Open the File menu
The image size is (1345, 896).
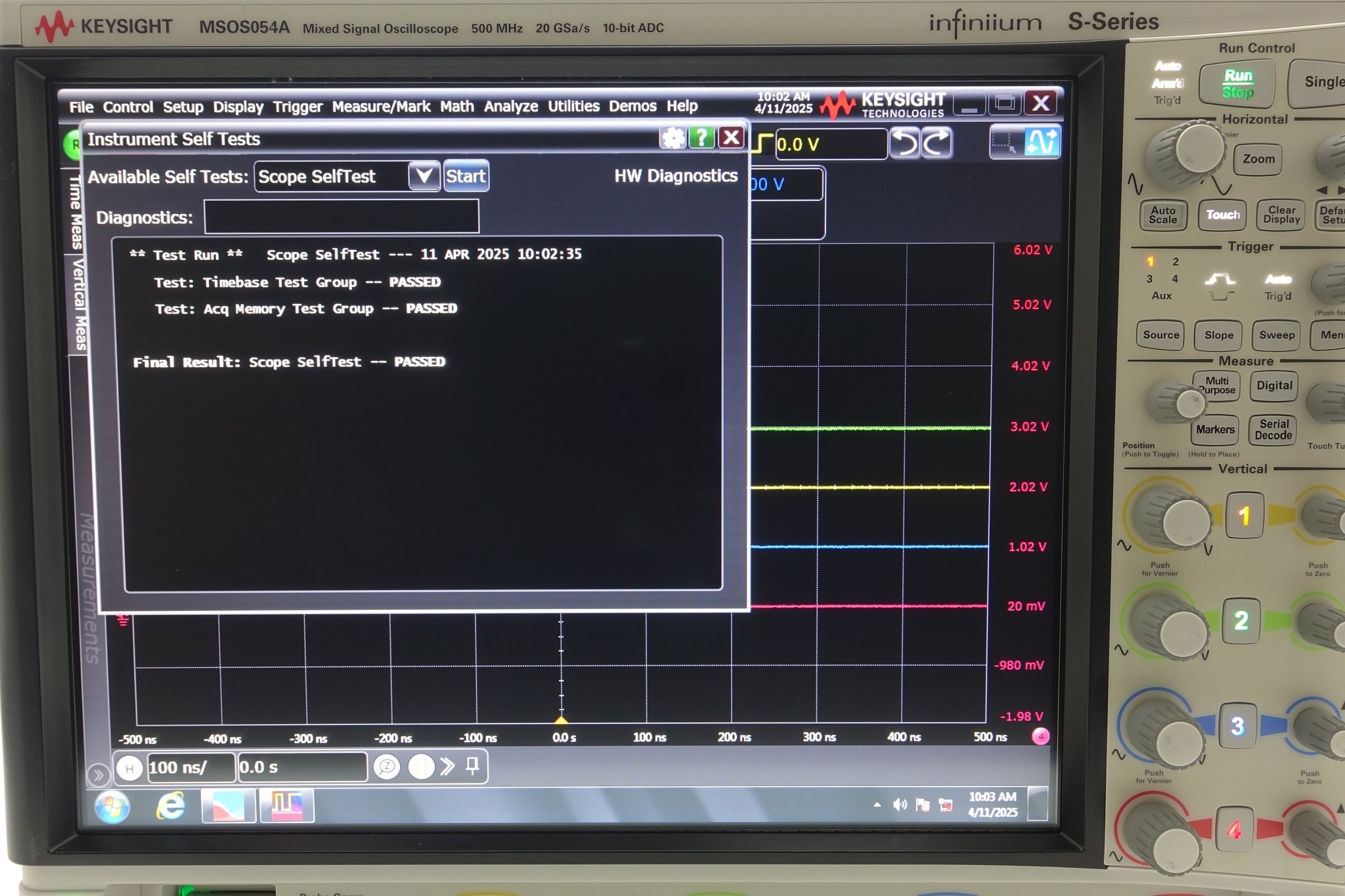pyautogui.click(x=81, y=107)
